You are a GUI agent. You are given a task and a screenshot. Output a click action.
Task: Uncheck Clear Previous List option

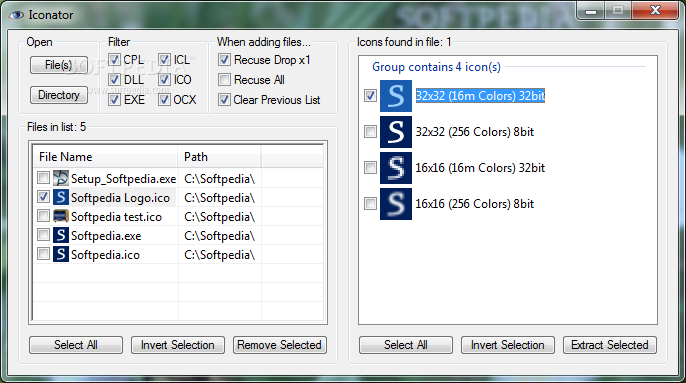coord(224,100)
